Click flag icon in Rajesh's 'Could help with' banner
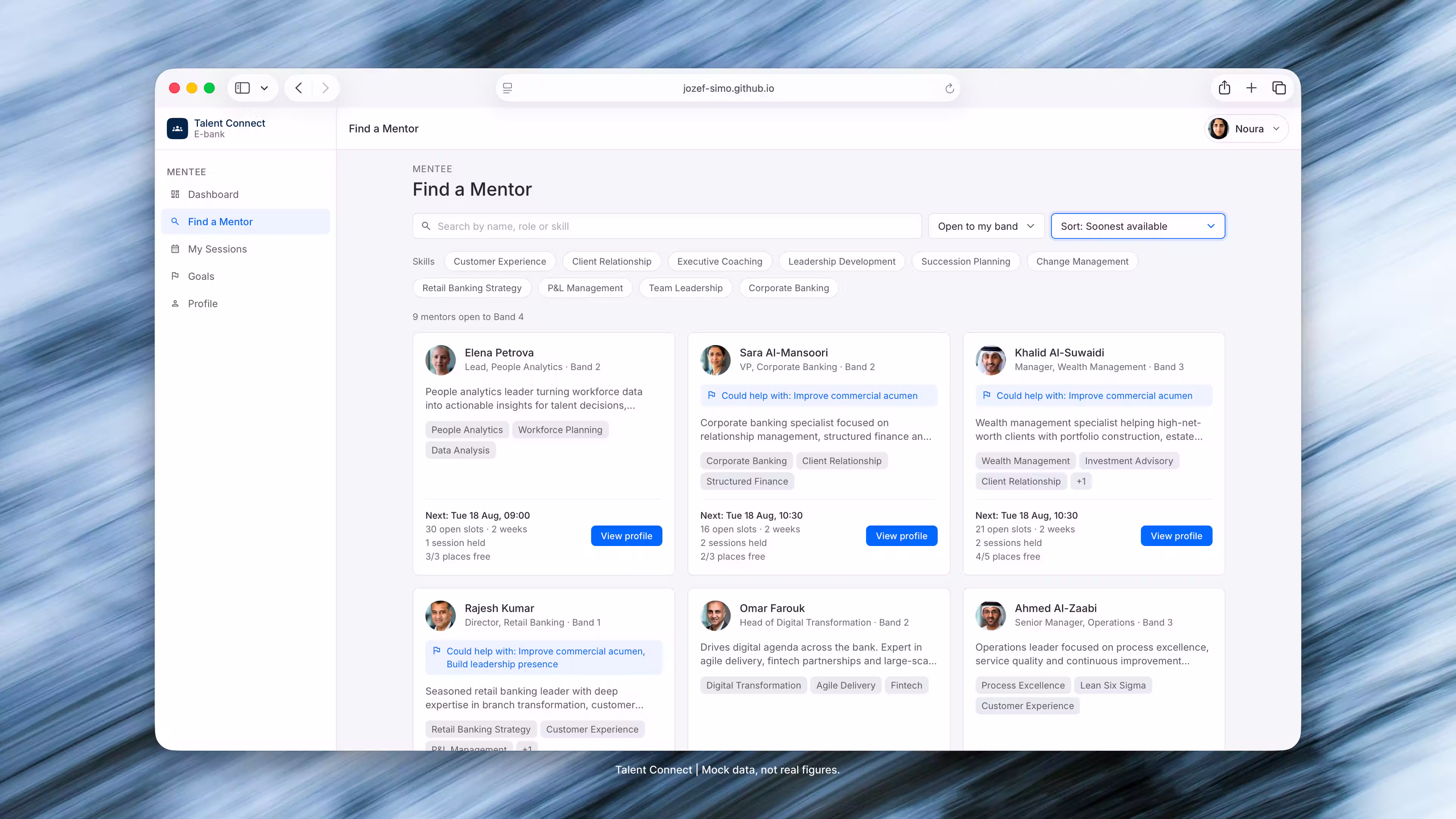The height and width of the screenshot is (819, 1456). pyautogui.click(x=437, y=651)
